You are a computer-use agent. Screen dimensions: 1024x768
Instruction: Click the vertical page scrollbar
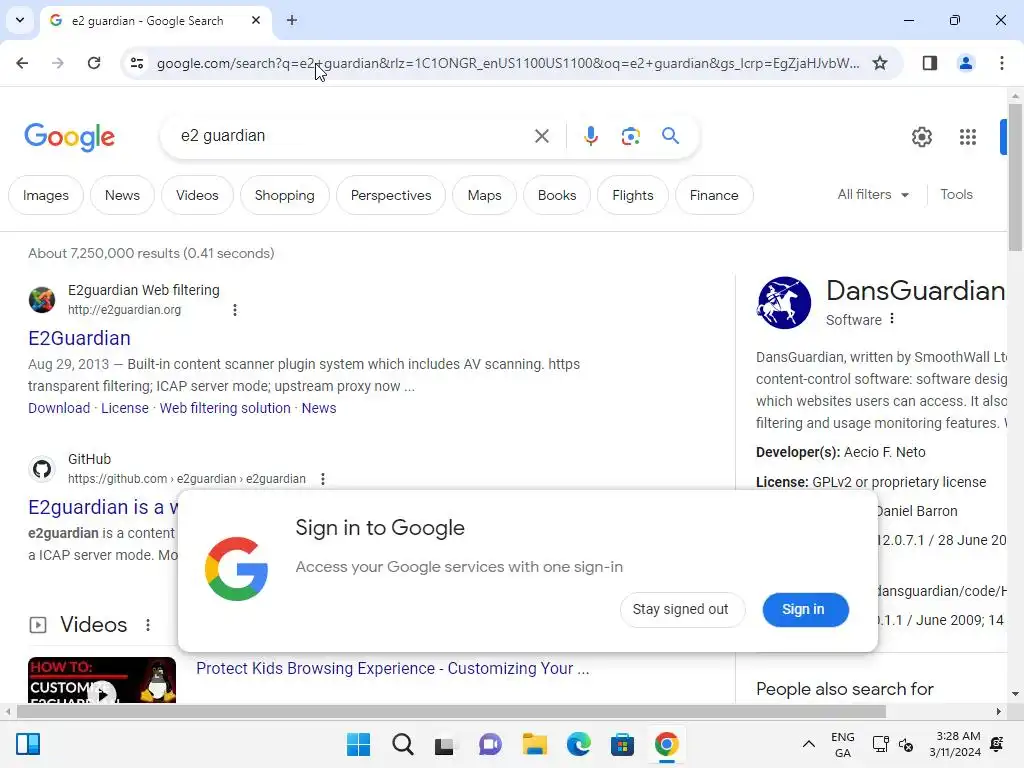pos(1015,180)
